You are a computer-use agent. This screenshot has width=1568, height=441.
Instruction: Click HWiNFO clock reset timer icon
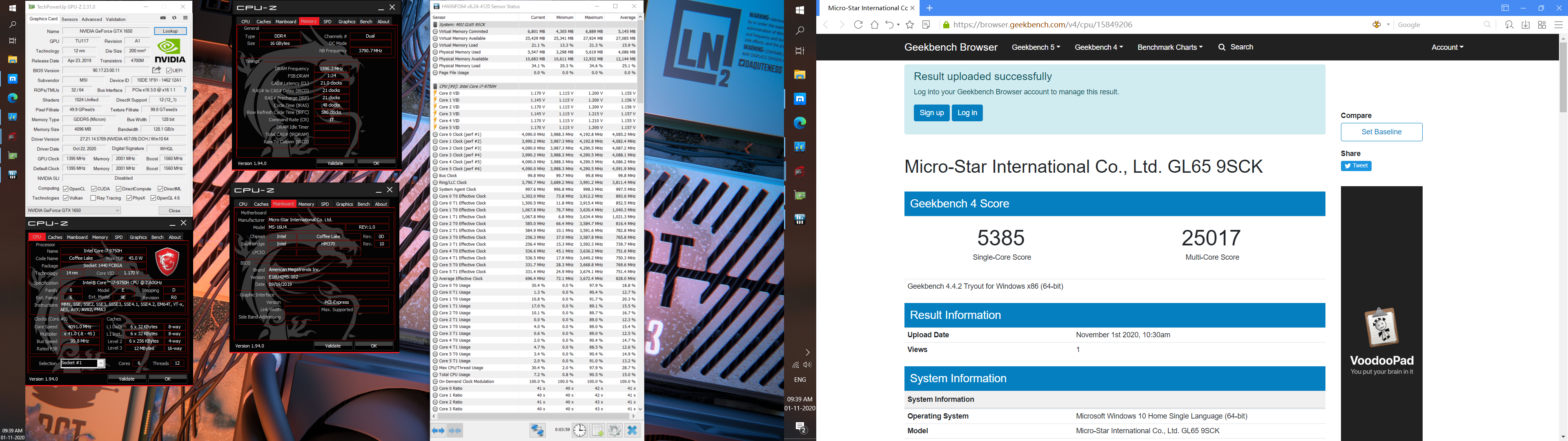coord(579,431)
